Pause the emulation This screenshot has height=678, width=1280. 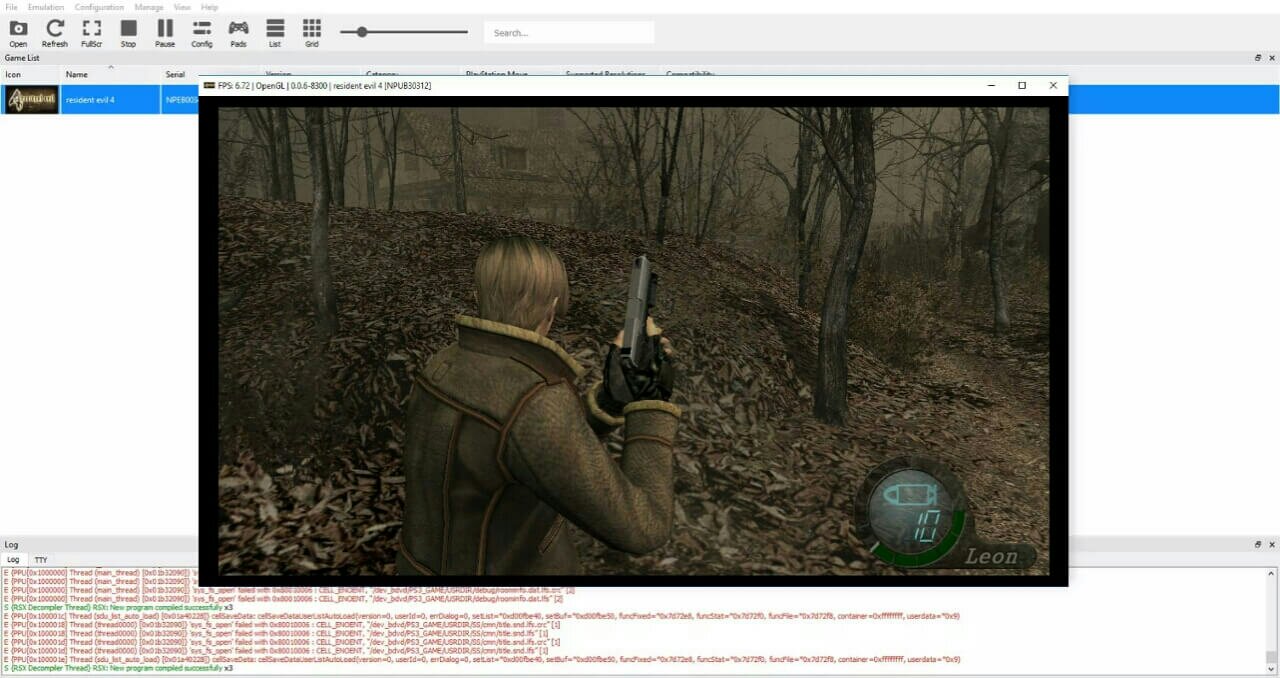point(165,33)
